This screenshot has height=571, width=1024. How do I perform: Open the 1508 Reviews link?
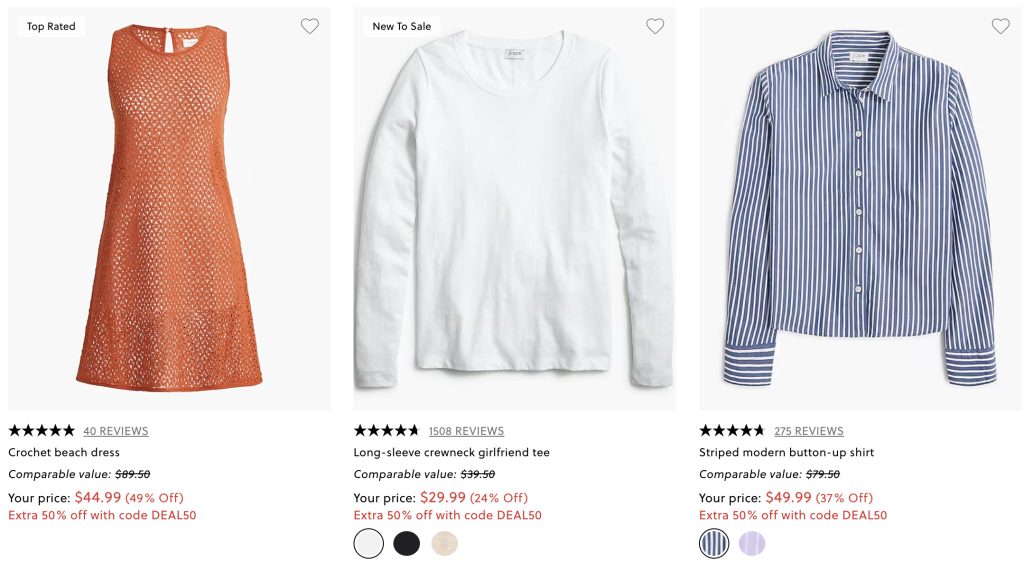pyautogui.click(x=466, y=432)
